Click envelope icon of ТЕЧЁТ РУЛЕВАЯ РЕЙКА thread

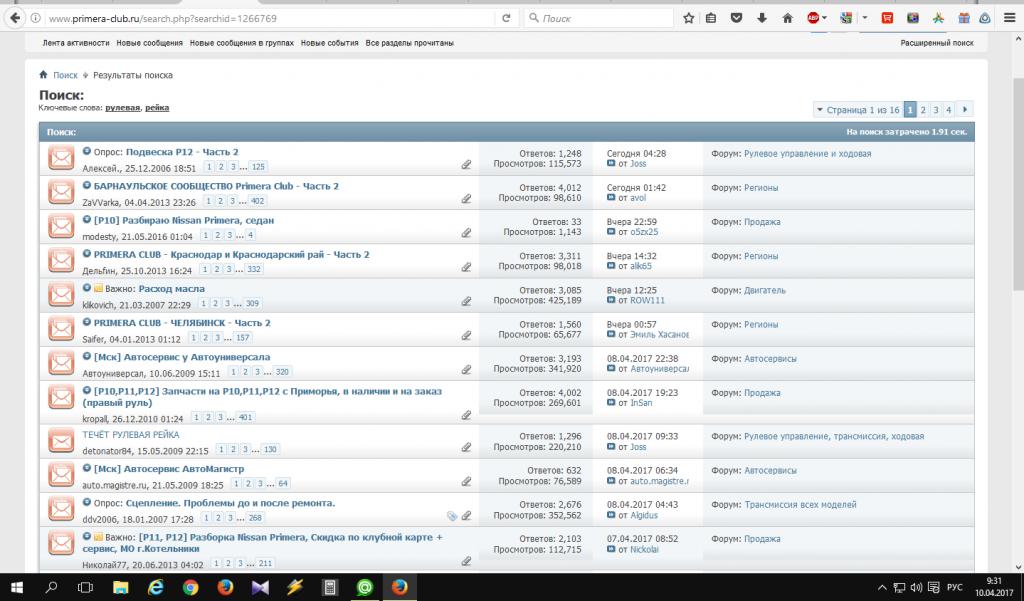pos(61,441)
